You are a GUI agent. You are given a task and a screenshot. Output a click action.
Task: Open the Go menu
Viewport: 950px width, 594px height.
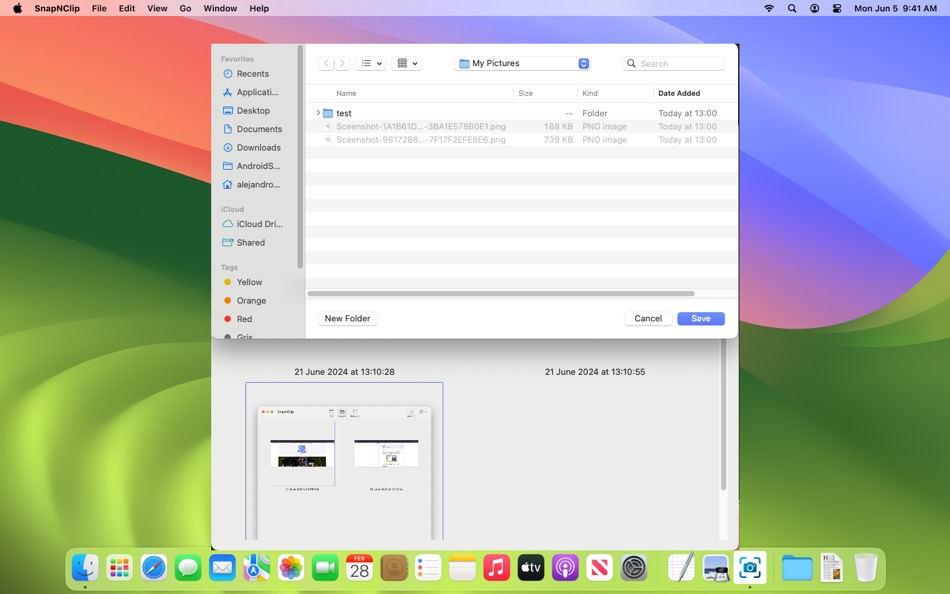[185, 8]
